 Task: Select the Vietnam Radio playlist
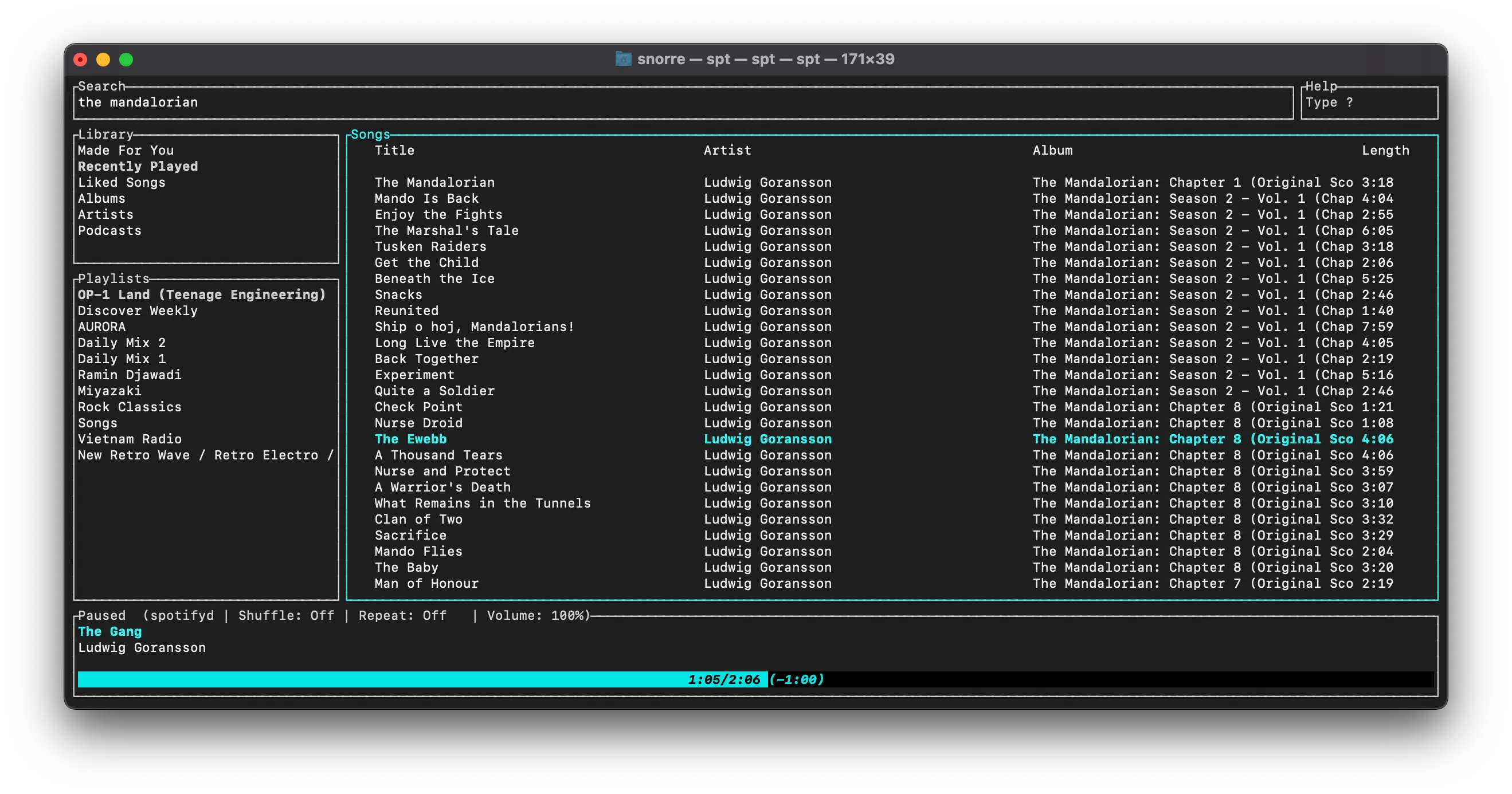pos(130,438)
